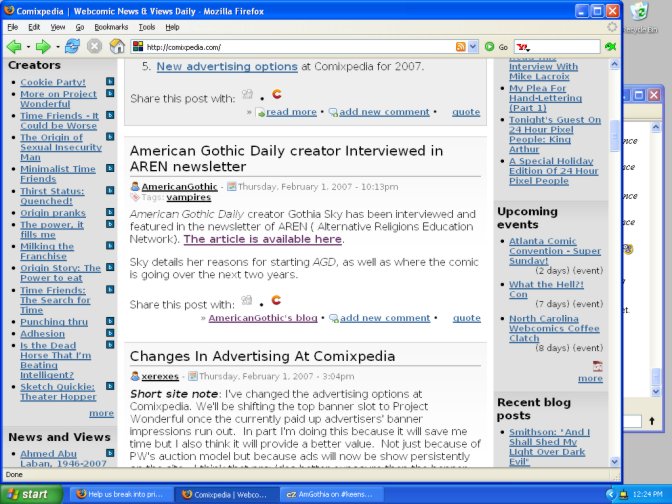Image resolution: width=672 pixels, height=504 pixels.
Task: Open the File menu
Action: point(12,27)
